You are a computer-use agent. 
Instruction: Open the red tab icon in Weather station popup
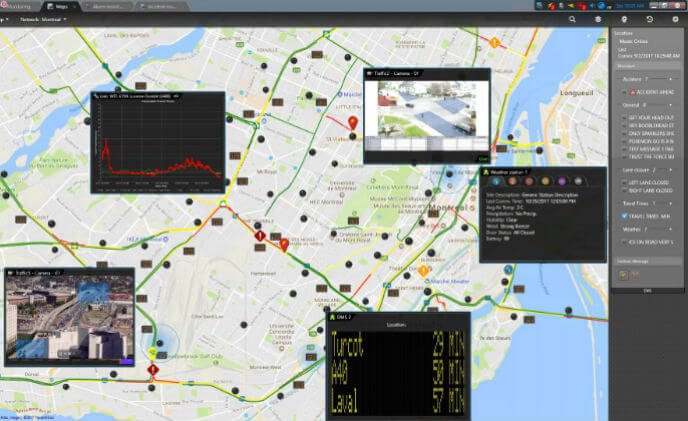click(x=529, y=181)
